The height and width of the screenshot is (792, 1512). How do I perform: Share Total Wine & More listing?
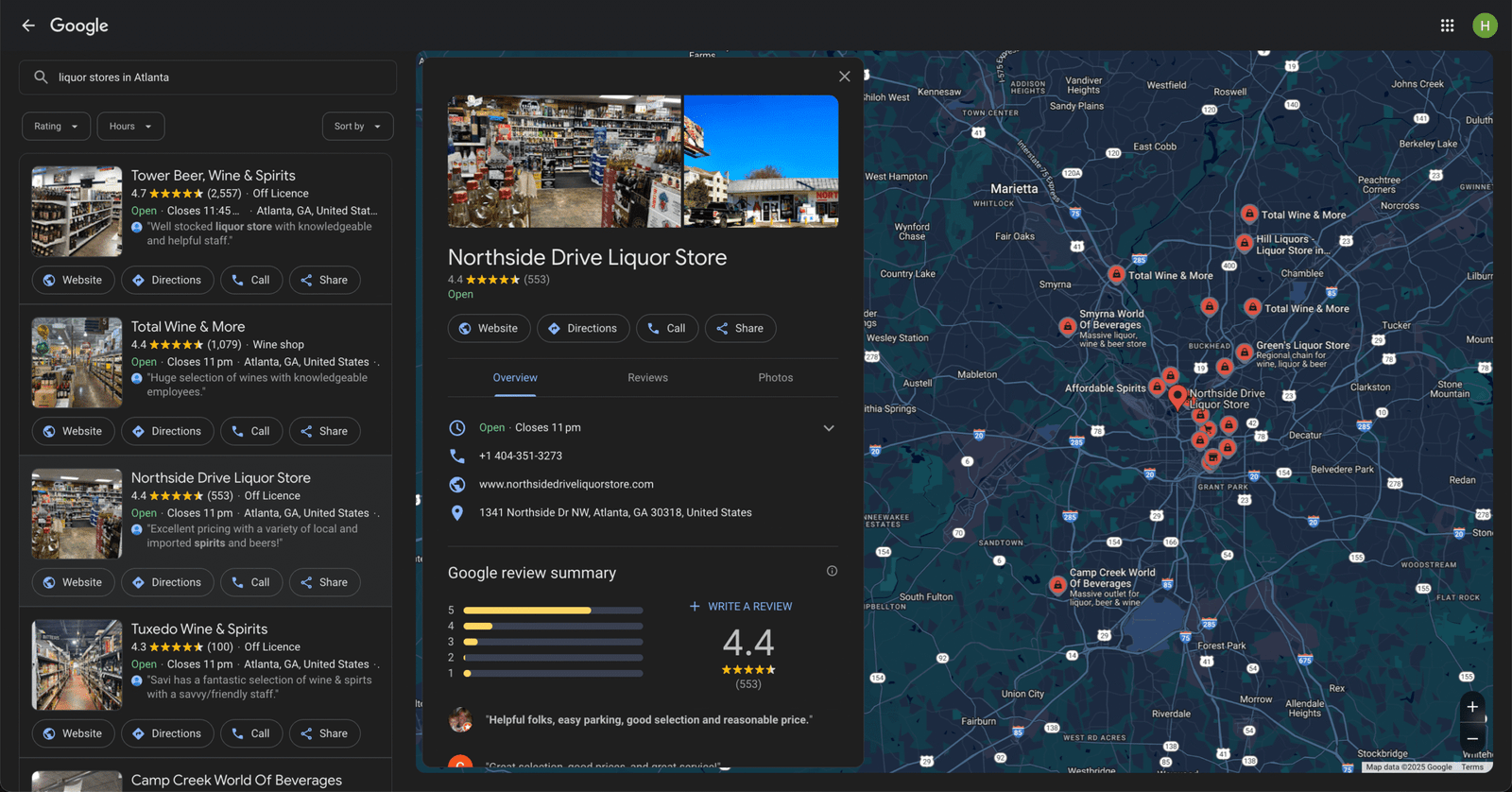324,431
